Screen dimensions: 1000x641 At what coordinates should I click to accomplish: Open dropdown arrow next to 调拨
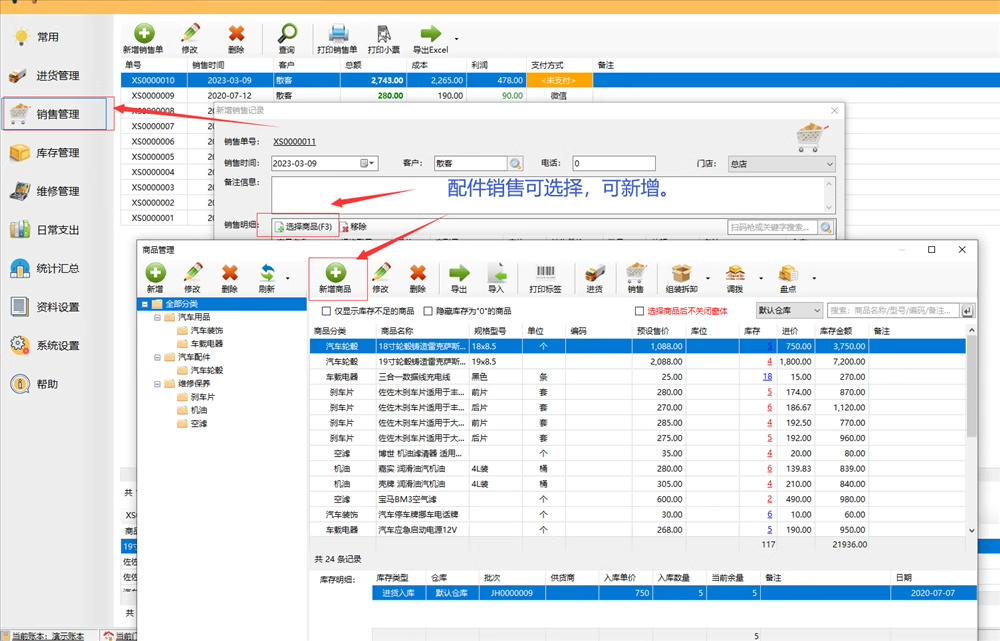pos(761,279)
